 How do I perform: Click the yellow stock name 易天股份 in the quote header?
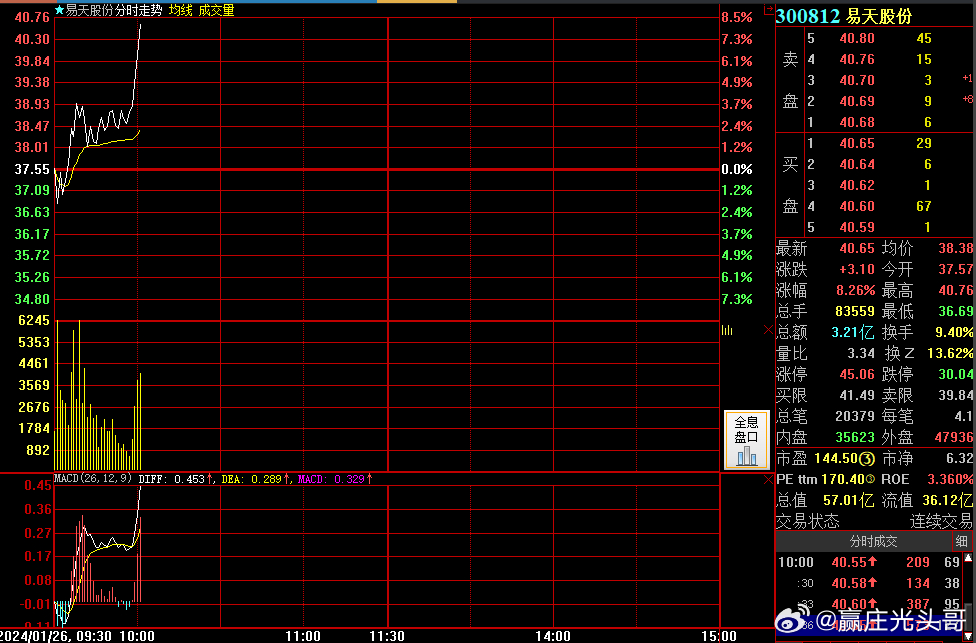879,16
